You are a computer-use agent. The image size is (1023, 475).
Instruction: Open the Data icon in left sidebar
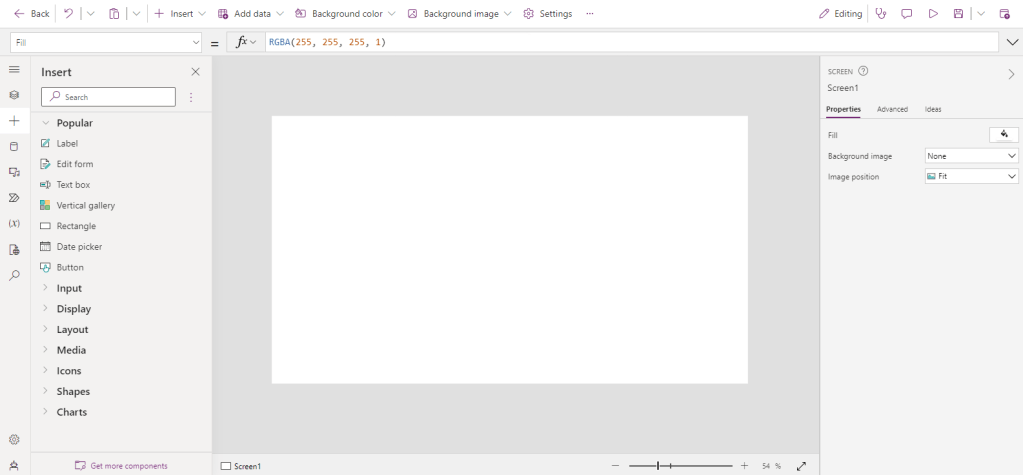pos(14,146)
